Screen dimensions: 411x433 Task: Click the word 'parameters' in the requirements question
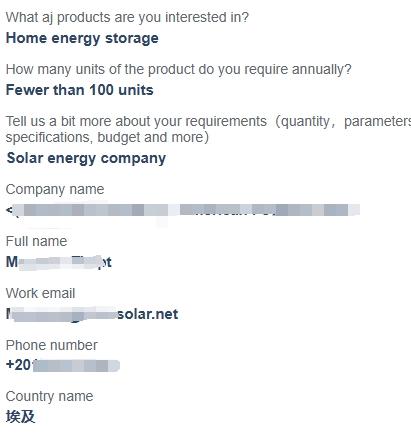click(377, 121)
